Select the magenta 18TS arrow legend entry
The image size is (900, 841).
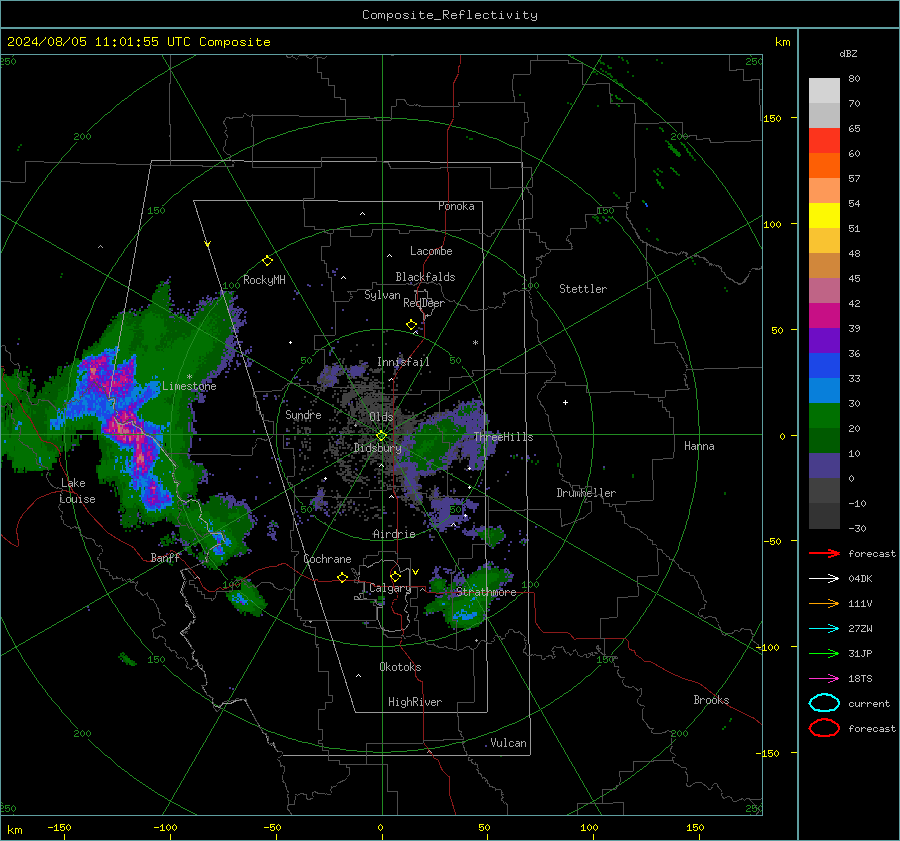point(824,679)
